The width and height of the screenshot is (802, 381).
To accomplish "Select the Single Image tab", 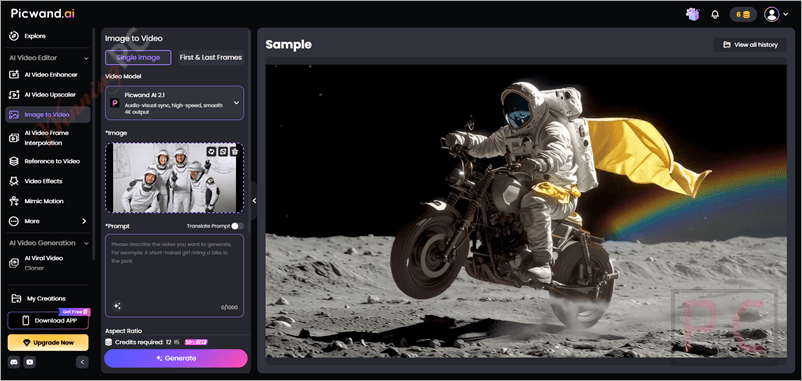I will 138,57.
